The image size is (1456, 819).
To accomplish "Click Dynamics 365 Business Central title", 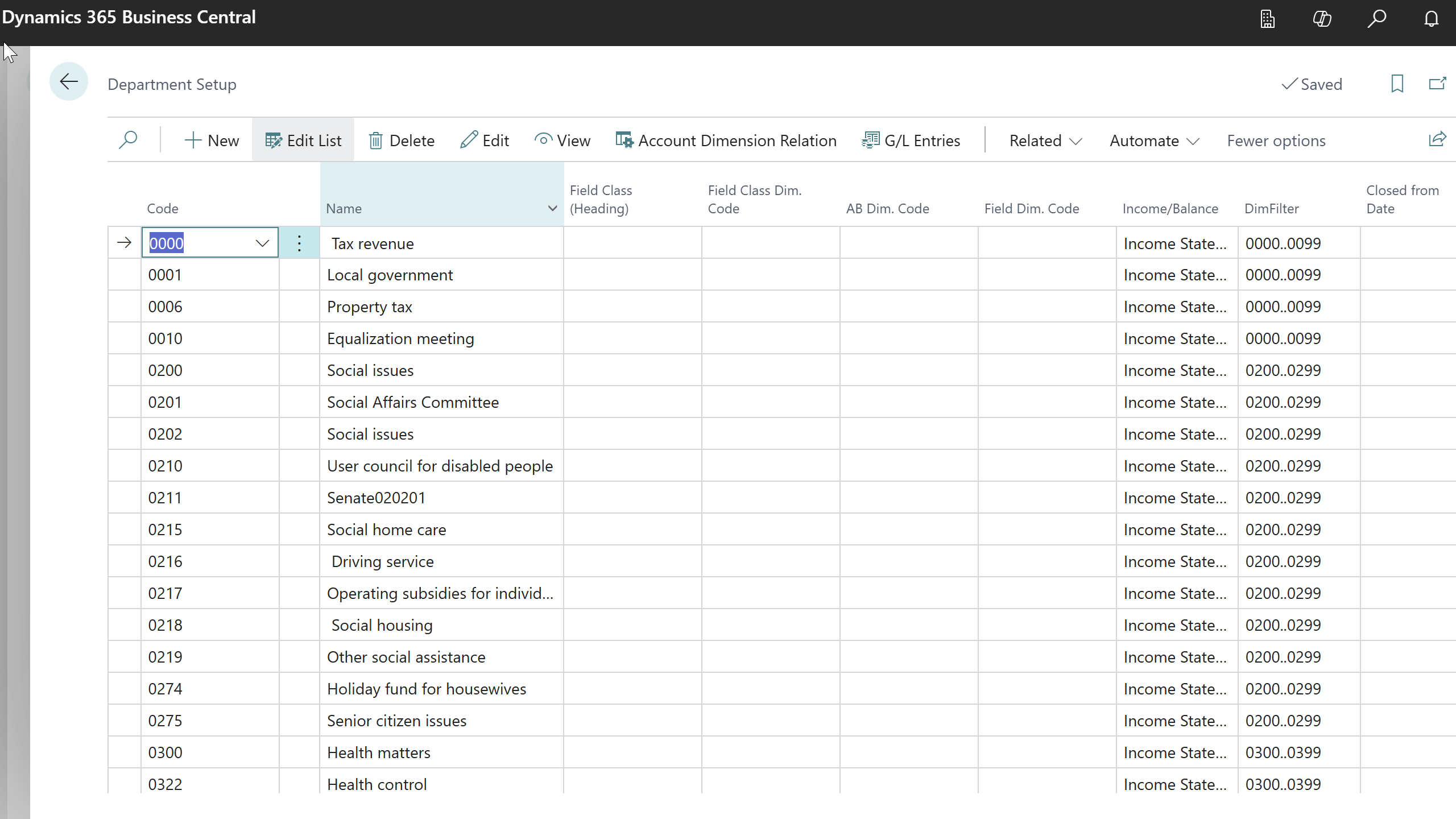I will (x=129, y=17).
